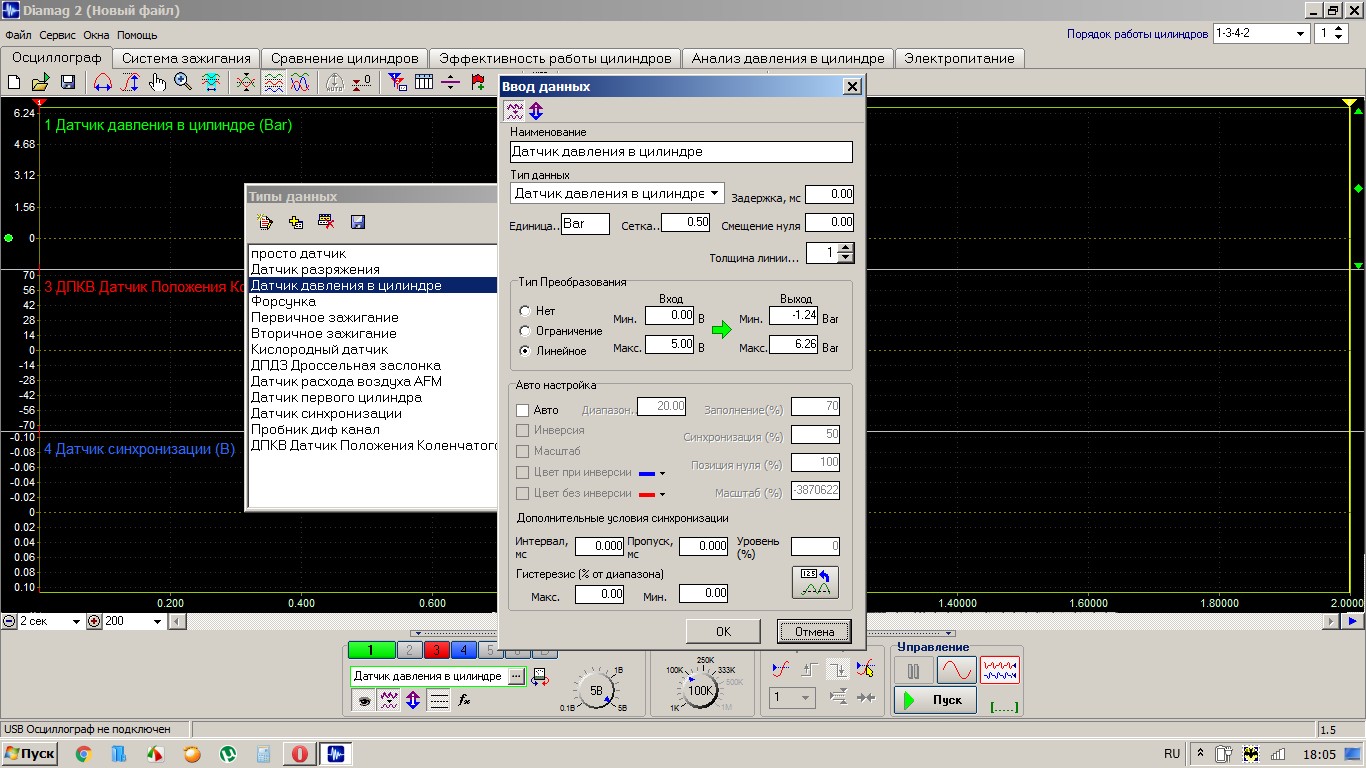
Task: Toggle the stacked colored waveforms view icon
Action: coord(273,82)
